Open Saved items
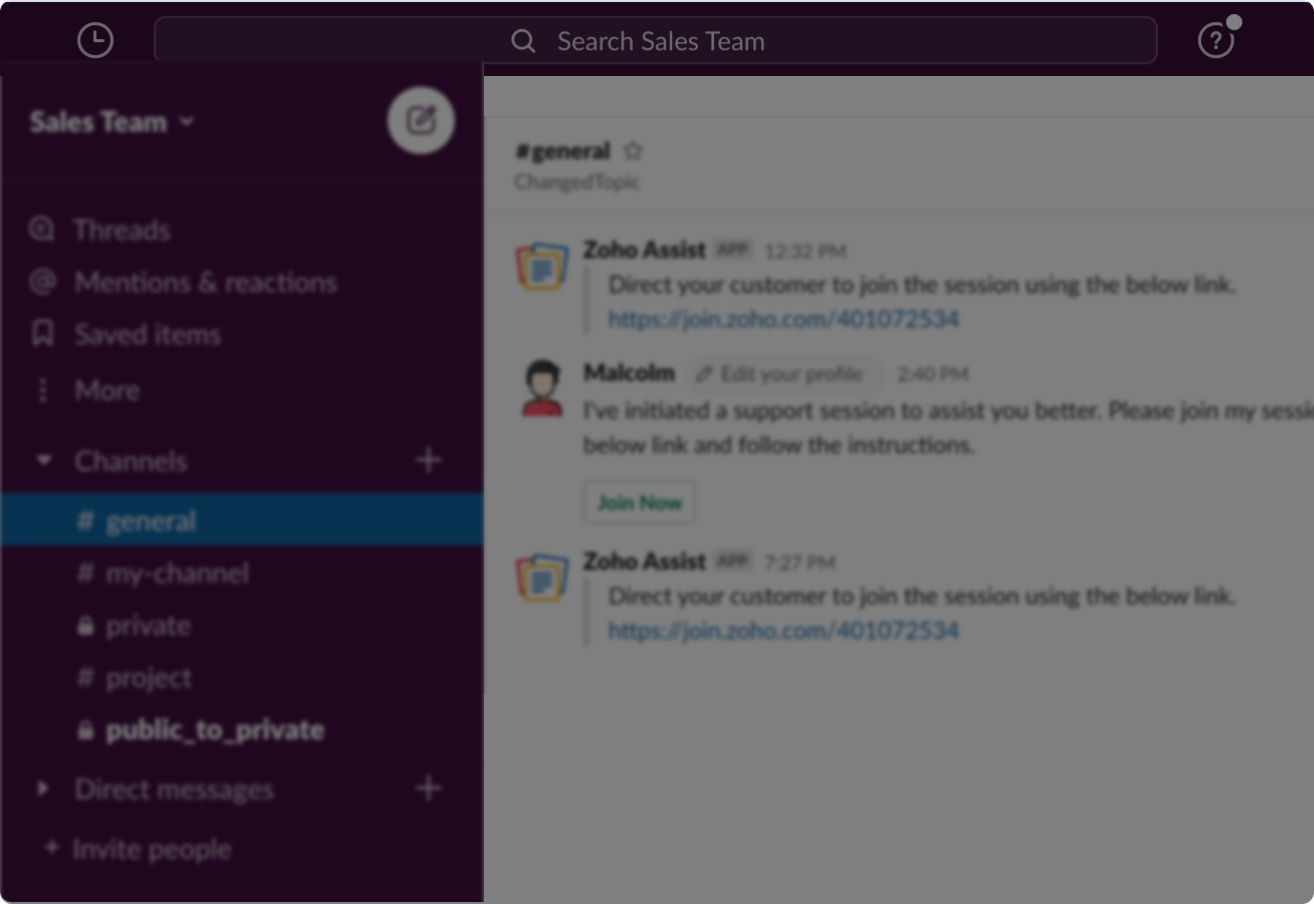1314x904 pixels. click(x=147, y=333)
